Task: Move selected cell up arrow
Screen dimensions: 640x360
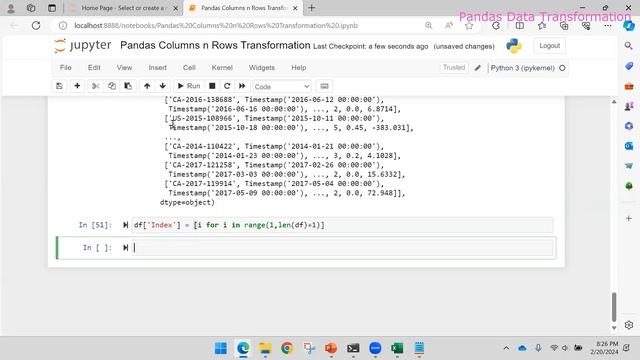Action: coord(147,86)
